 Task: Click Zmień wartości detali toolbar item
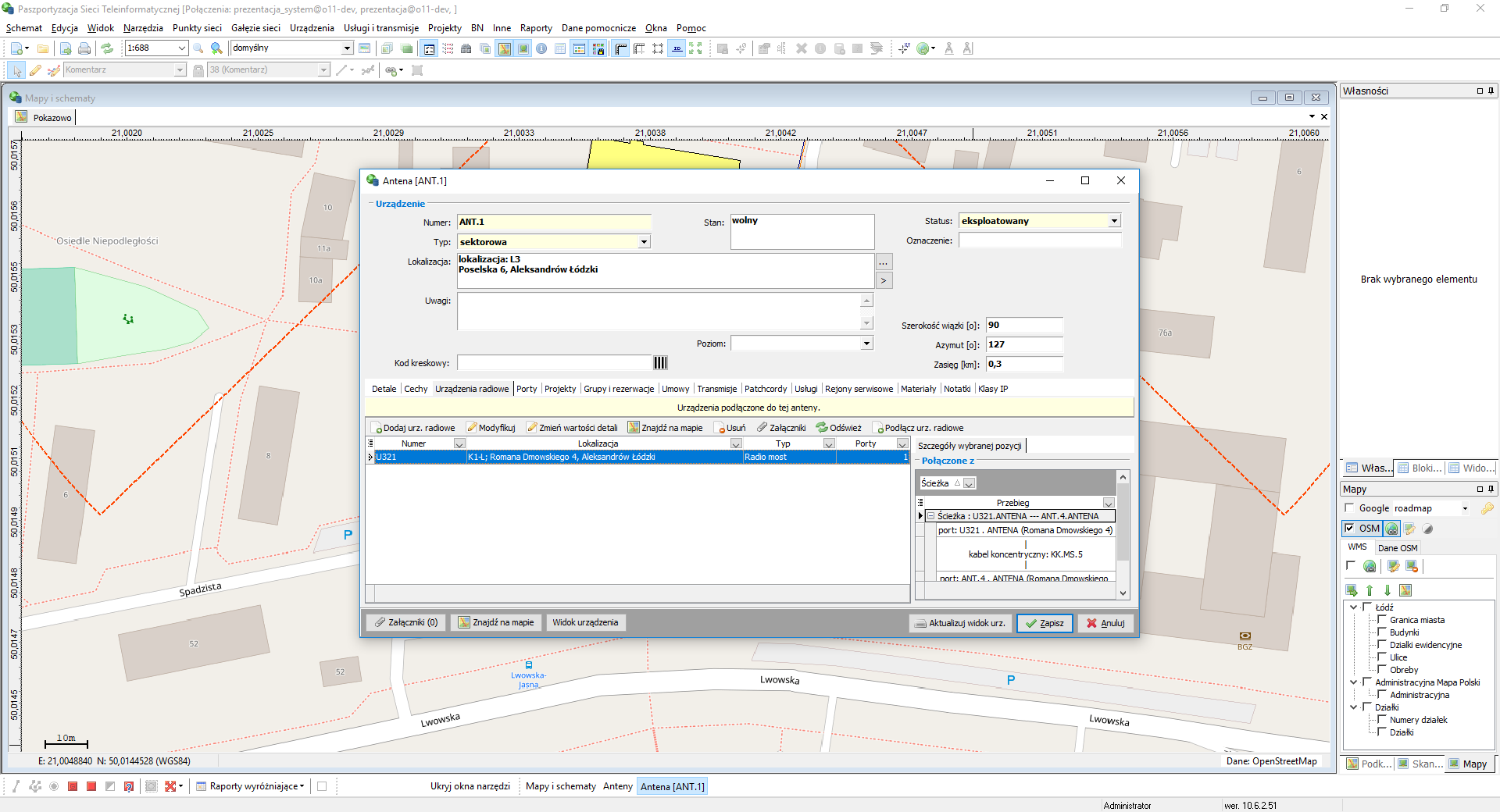click(x=573, y=428)
